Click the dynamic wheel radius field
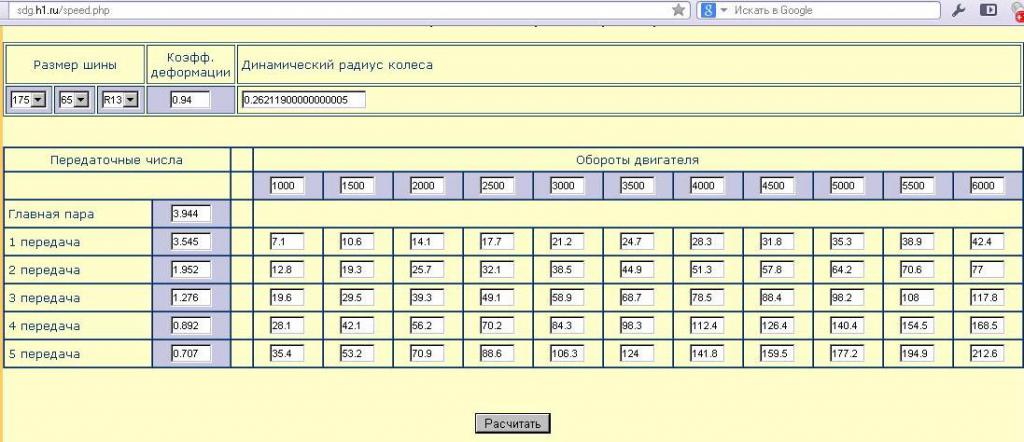The image size is (1024, 442). click(x=303, y=100)
